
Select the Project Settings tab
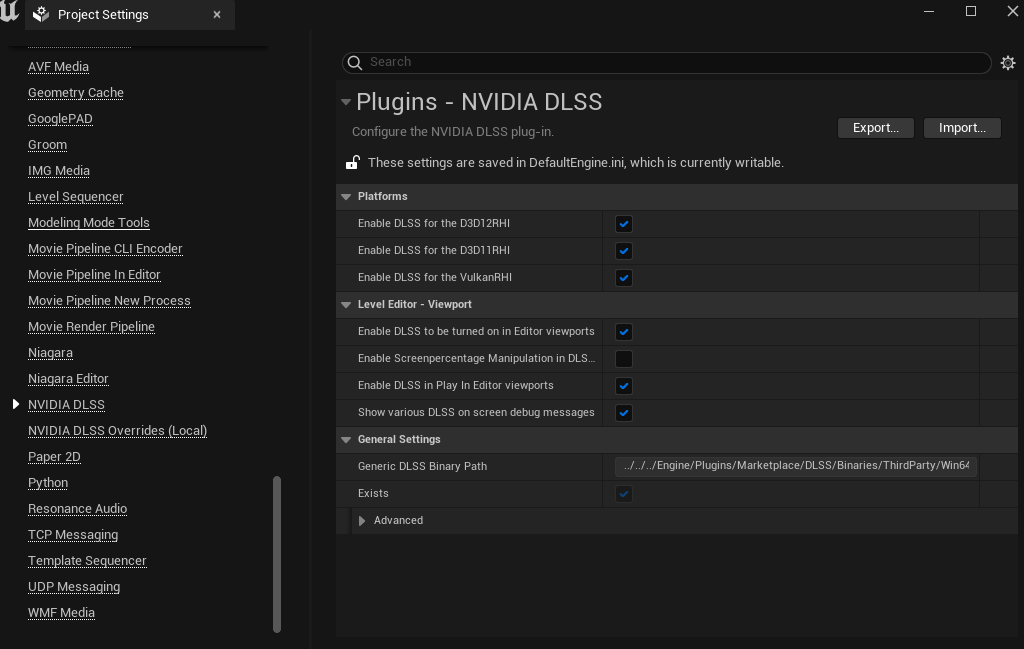[129, 14]
